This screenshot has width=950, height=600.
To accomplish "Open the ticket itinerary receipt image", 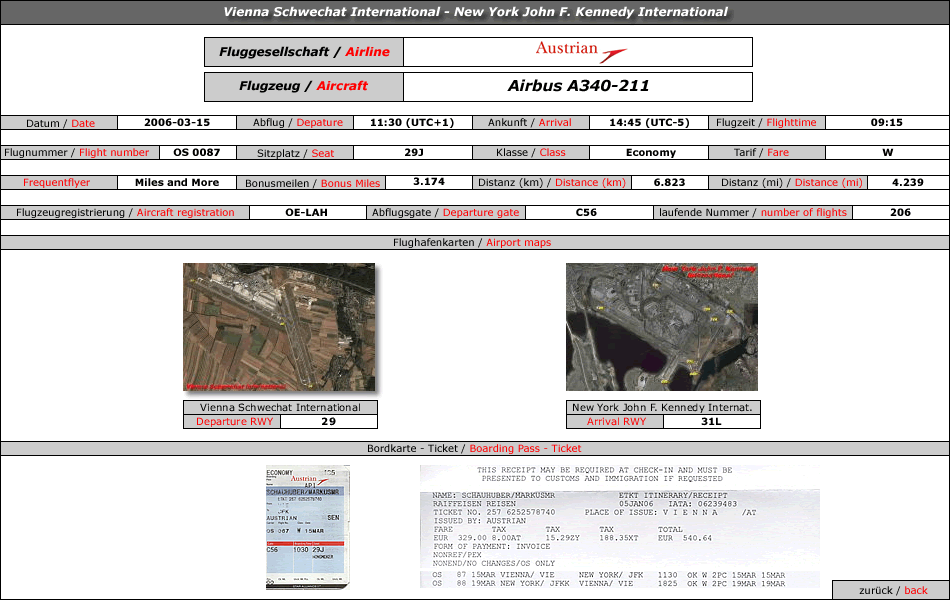I will point(620,527).
